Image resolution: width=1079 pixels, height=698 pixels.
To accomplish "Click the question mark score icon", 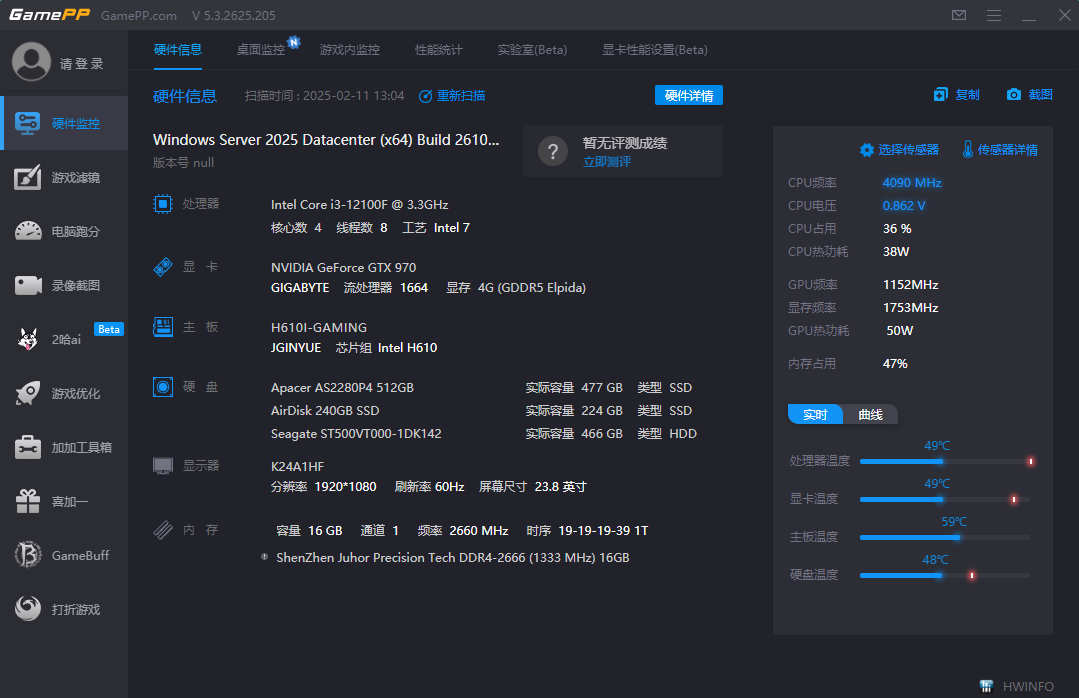I will 553,151.
